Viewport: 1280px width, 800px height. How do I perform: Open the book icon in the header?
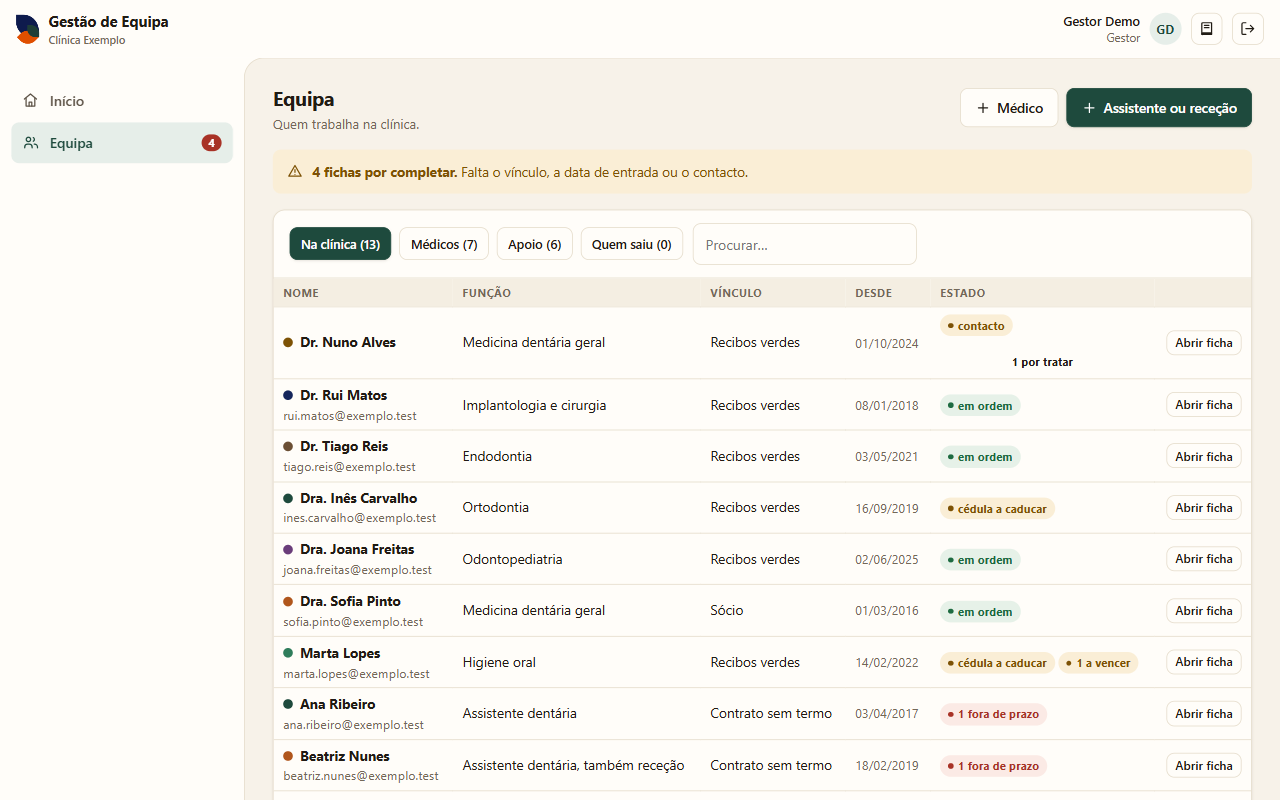click(1207, 29)
